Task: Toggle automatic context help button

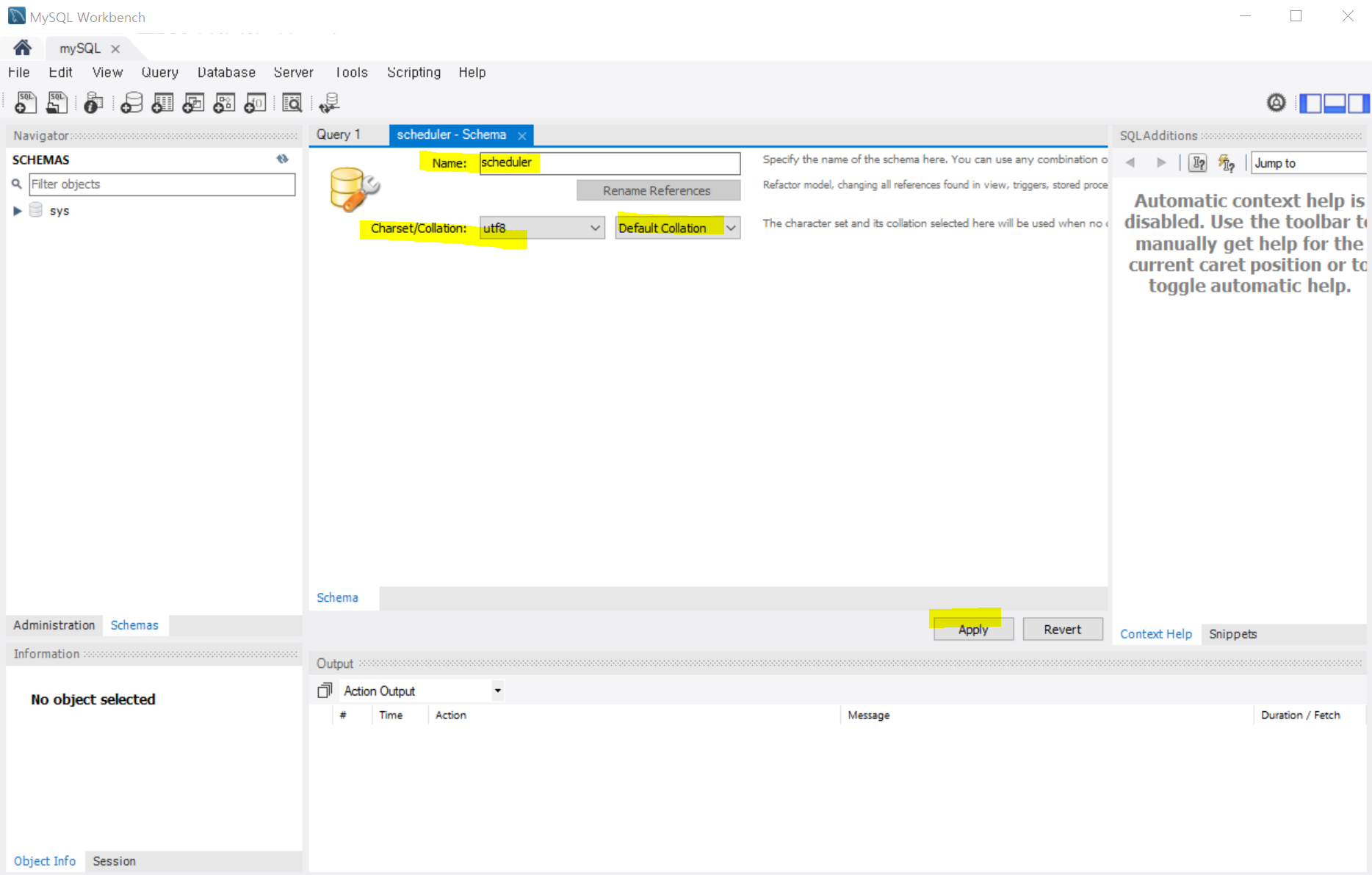Action: click(1198, 162)
